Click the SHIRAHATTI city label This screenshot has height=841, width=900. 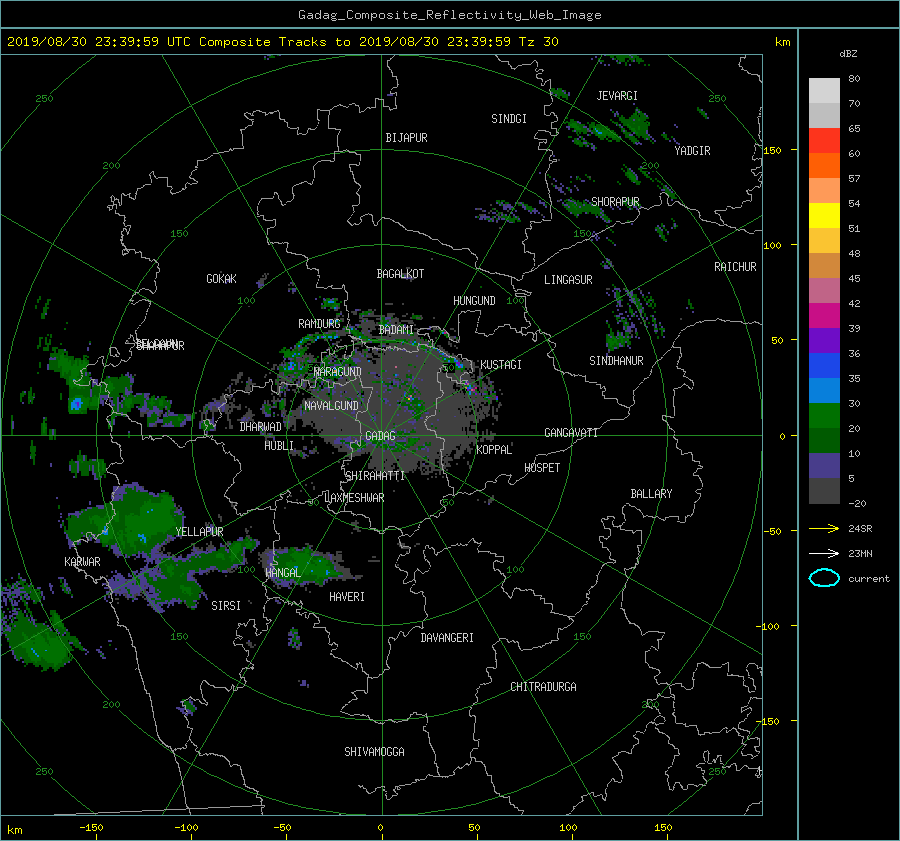point(375,476)
